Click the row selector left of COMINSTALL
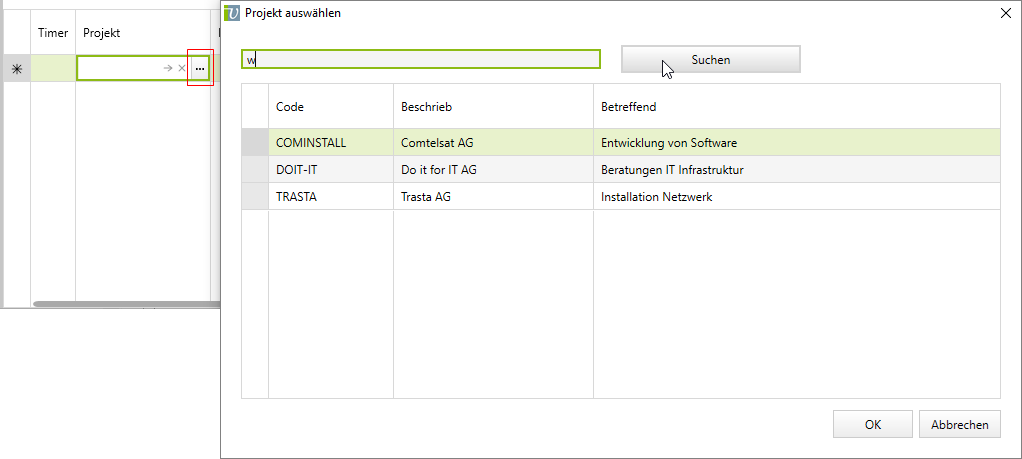1022x459 pixels. [x=255, y=143]
